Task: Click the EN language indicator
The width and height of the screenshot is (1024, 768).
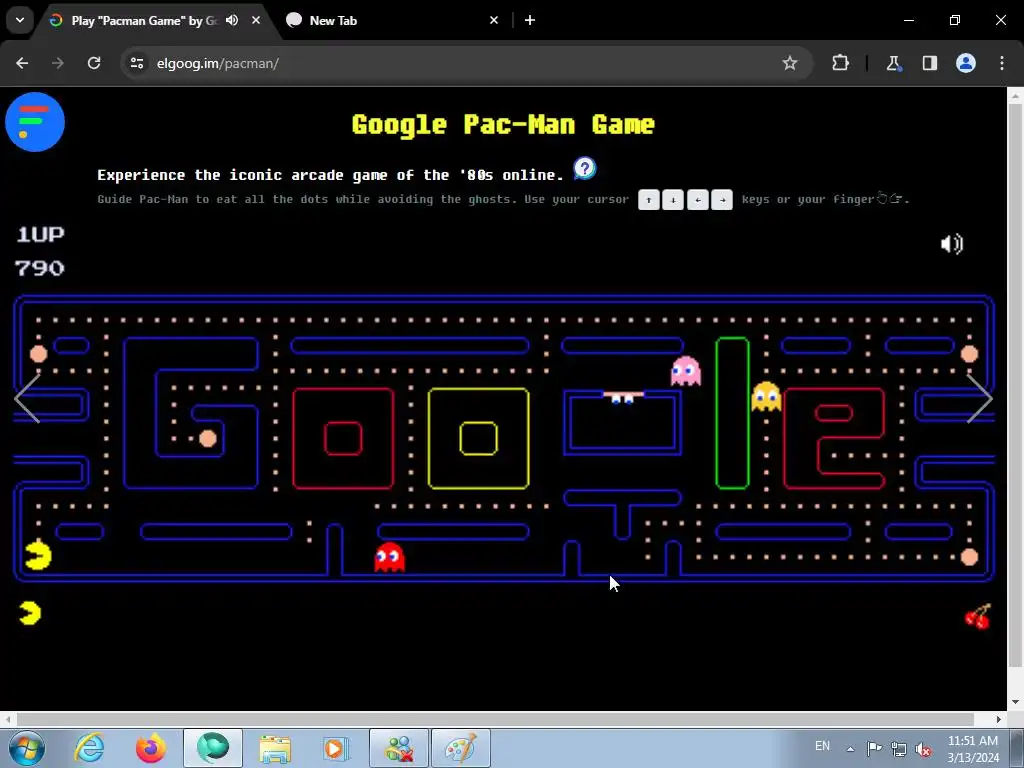Action: point(822,746)
